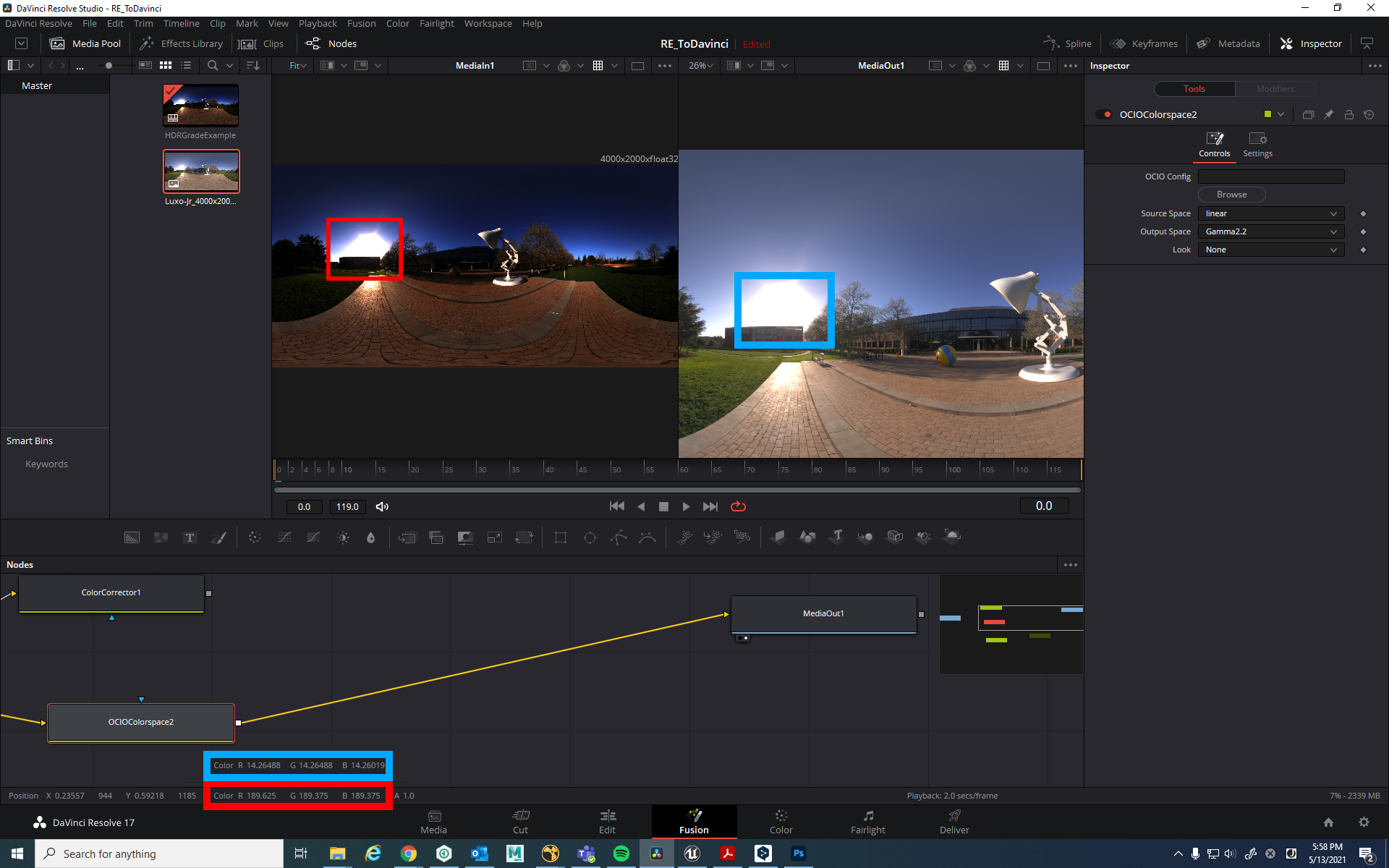Add a Resize tool from the toolbar
Image resolution: width=1389 pixels, height=868 pixels.
click(x=495, y=537)
